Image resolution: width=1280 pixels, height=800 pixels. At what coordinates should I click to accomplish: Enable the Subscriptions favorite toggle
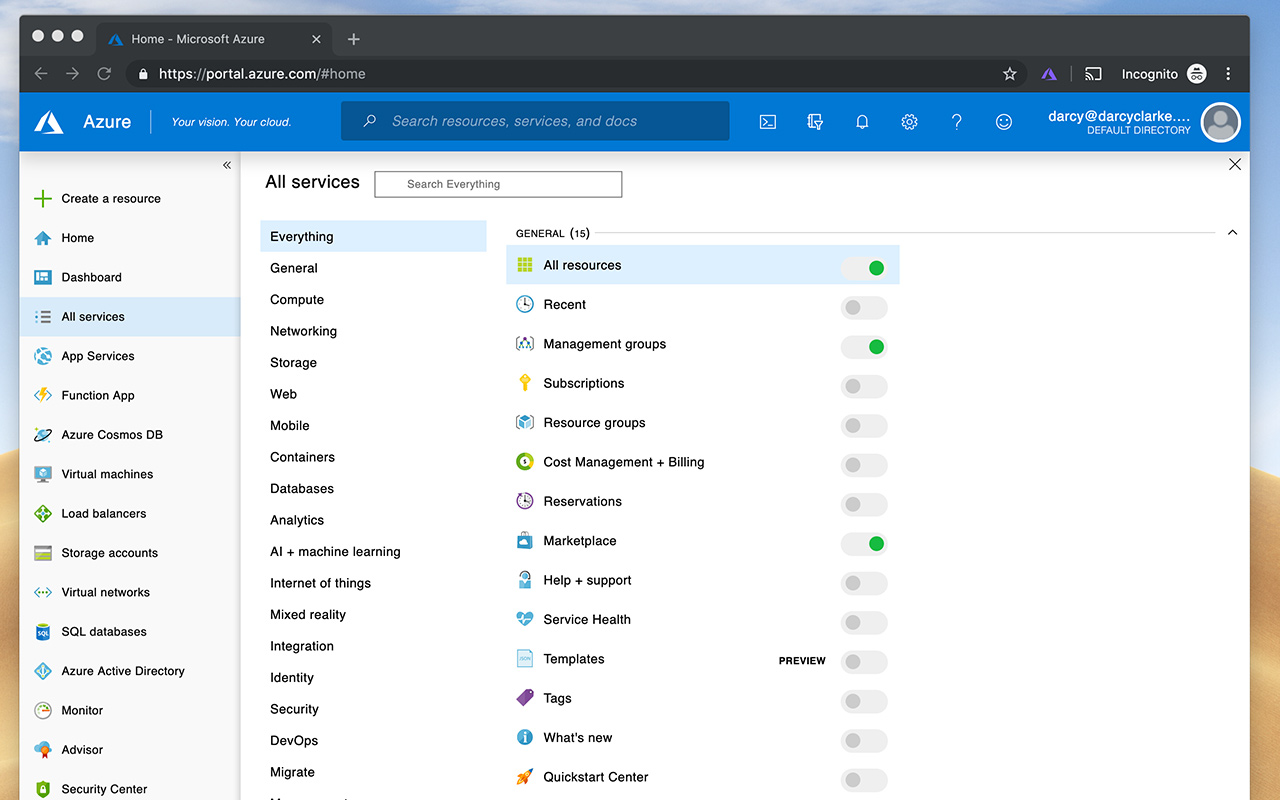click(864, 386)
